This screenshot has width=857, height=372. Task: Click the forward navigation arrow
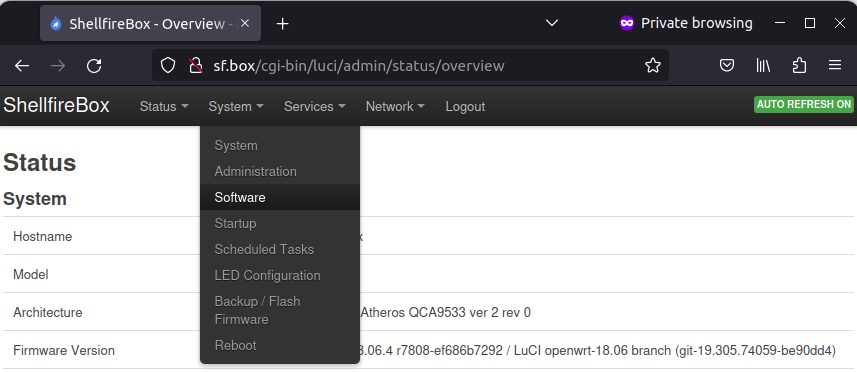point(58,66)
